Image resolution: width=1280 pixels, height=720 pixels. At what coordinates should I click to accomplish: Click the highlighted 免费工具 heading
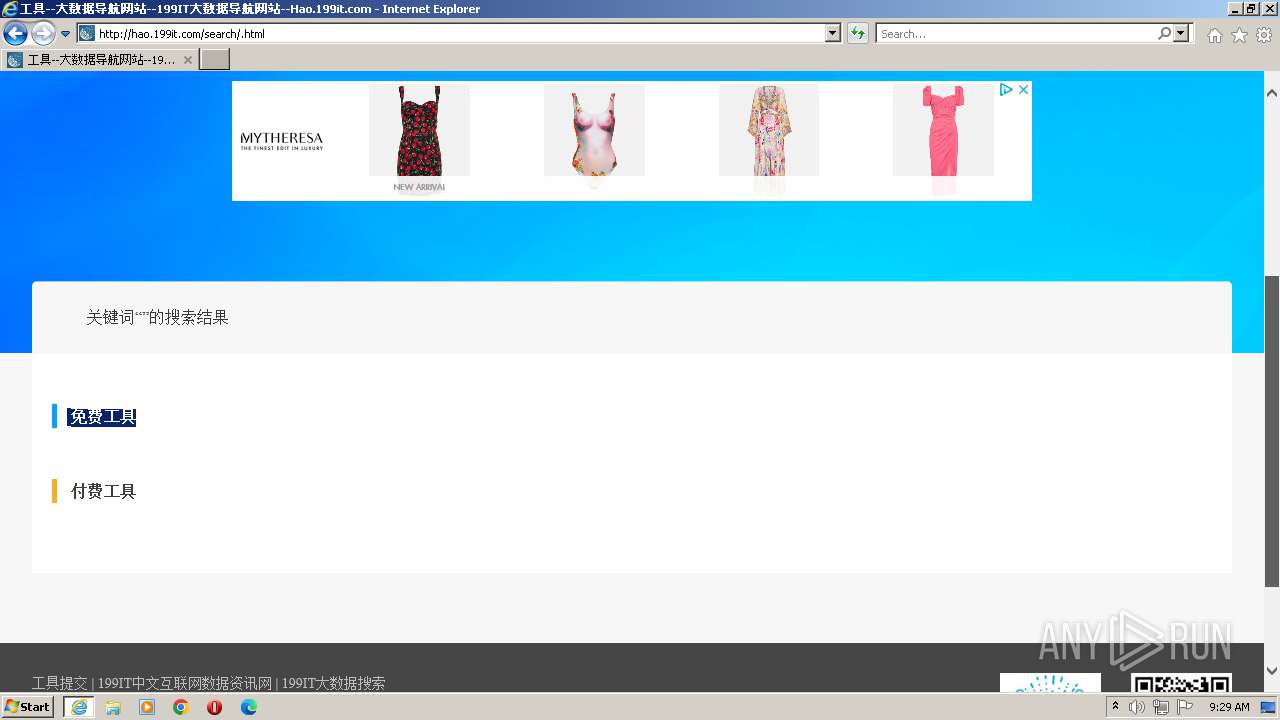(x=102, y=417)
